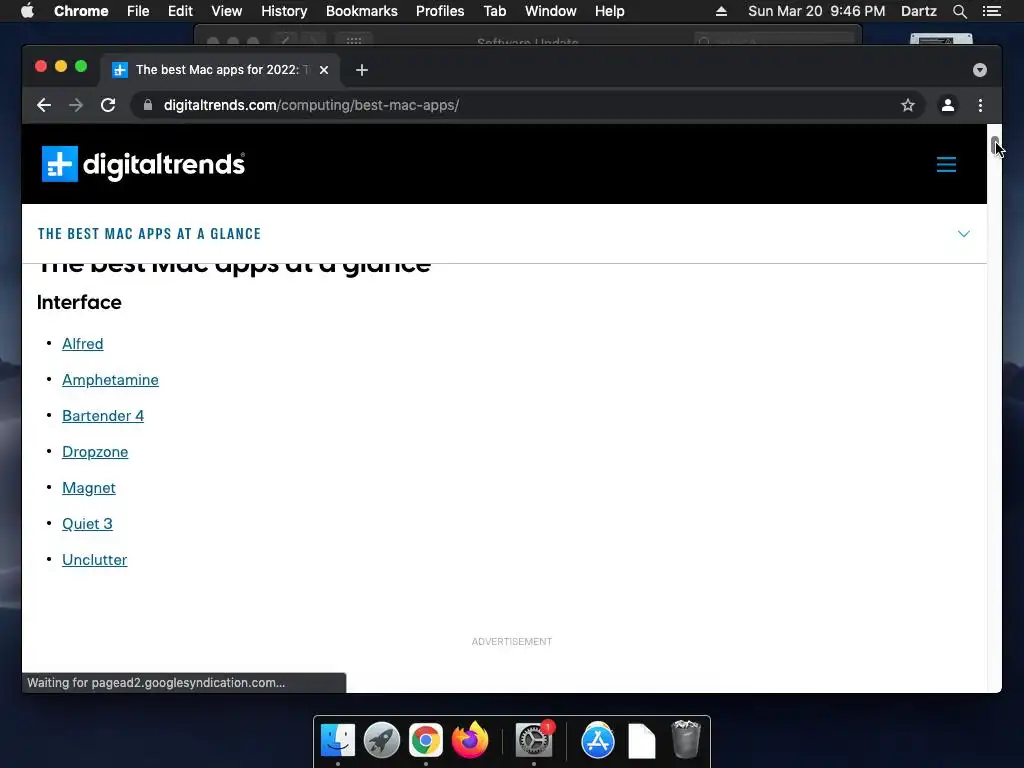Open the App Store from the Dock

click(598, 740)
